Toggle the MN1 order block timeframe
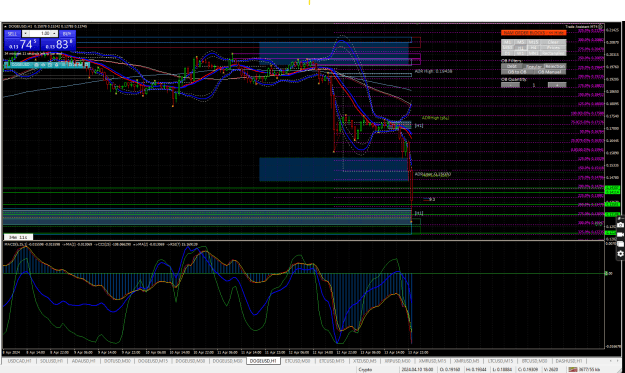Screen dimensions: 625x373 tap(533, 53)
